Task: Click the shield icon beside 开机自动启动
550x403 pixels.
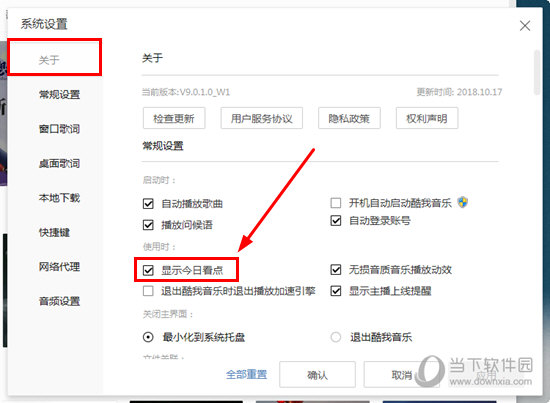Action: pyautogui.click(x=463, y=202)
